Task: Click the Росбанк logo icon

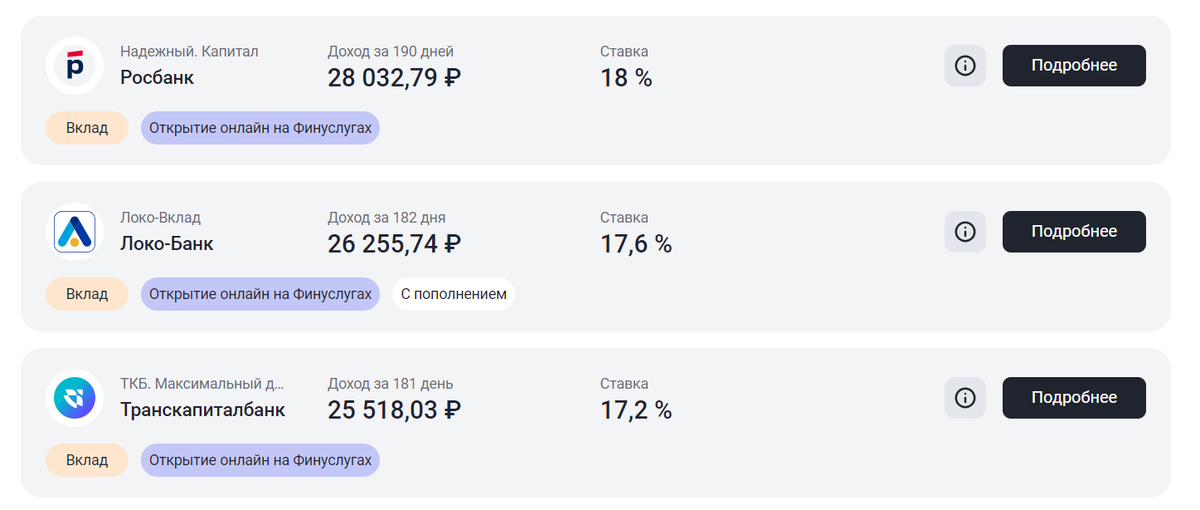Action: tap(75, 65)
